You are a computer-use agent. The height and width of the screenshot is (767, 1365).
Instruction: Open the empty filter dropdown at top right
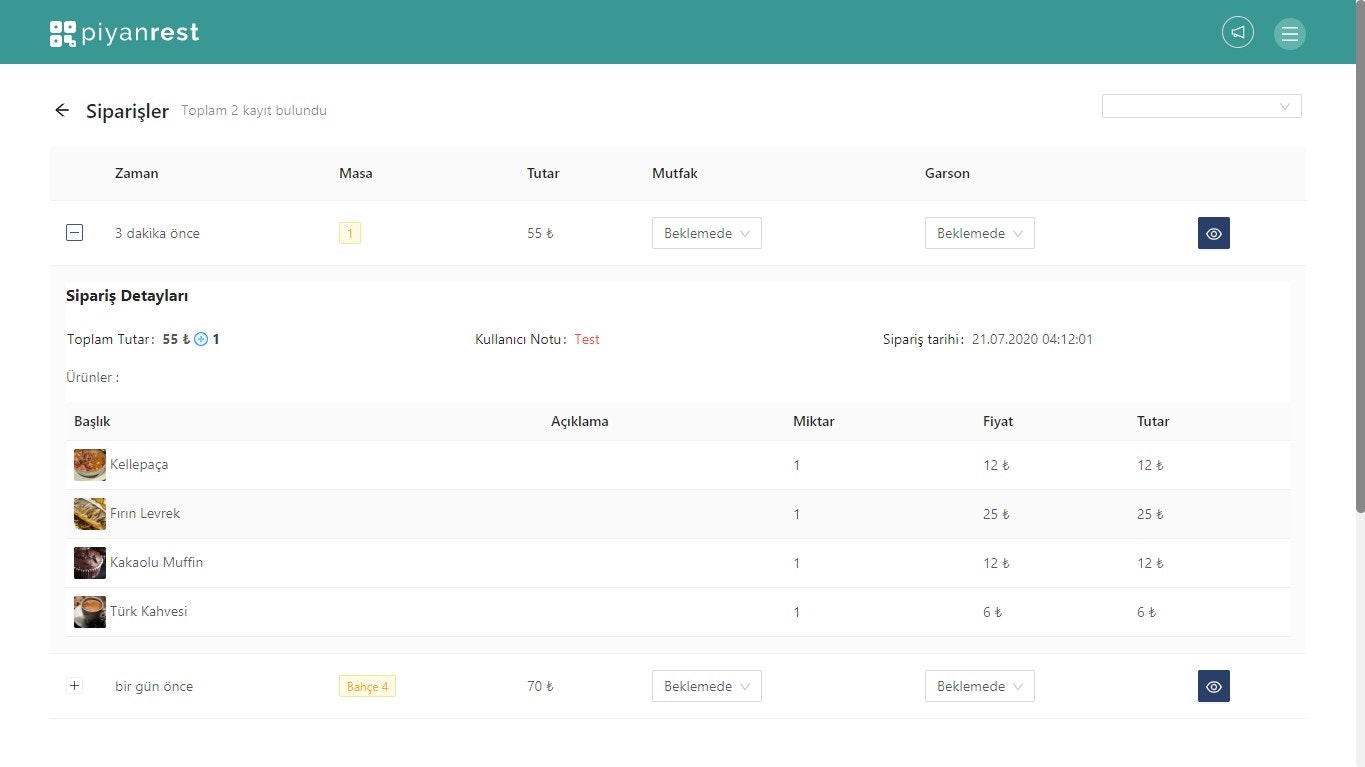(1200, 106)
